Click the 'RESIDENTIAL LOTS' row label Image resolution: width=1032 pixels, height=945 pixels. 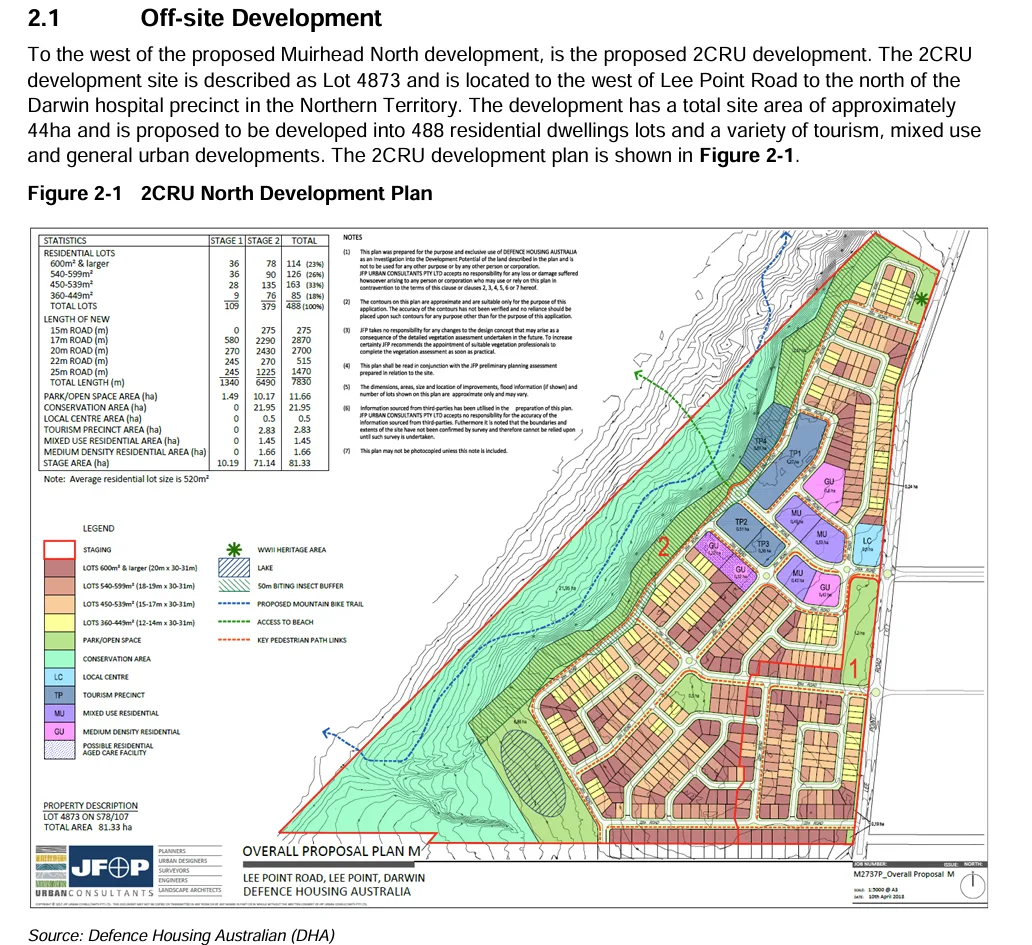[79, 253]
